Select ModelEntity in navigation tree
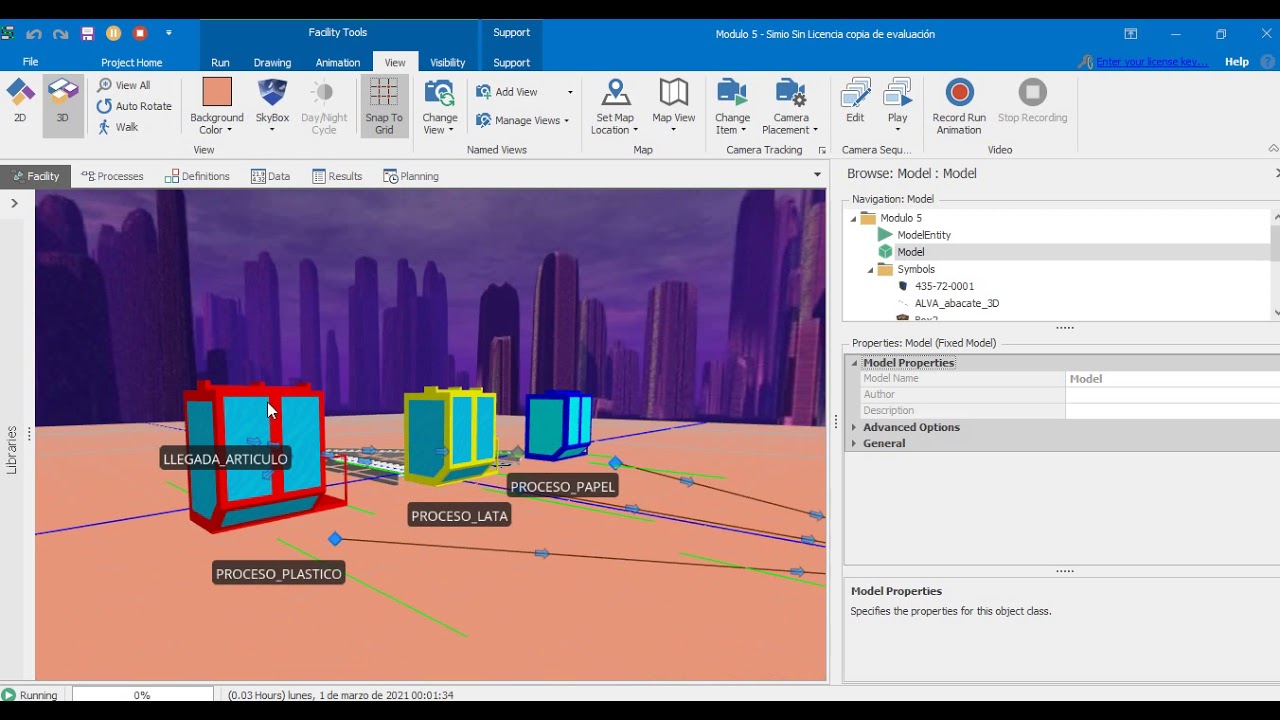The height and width of the screenshot is (720, 1280). tap(924, 235)
